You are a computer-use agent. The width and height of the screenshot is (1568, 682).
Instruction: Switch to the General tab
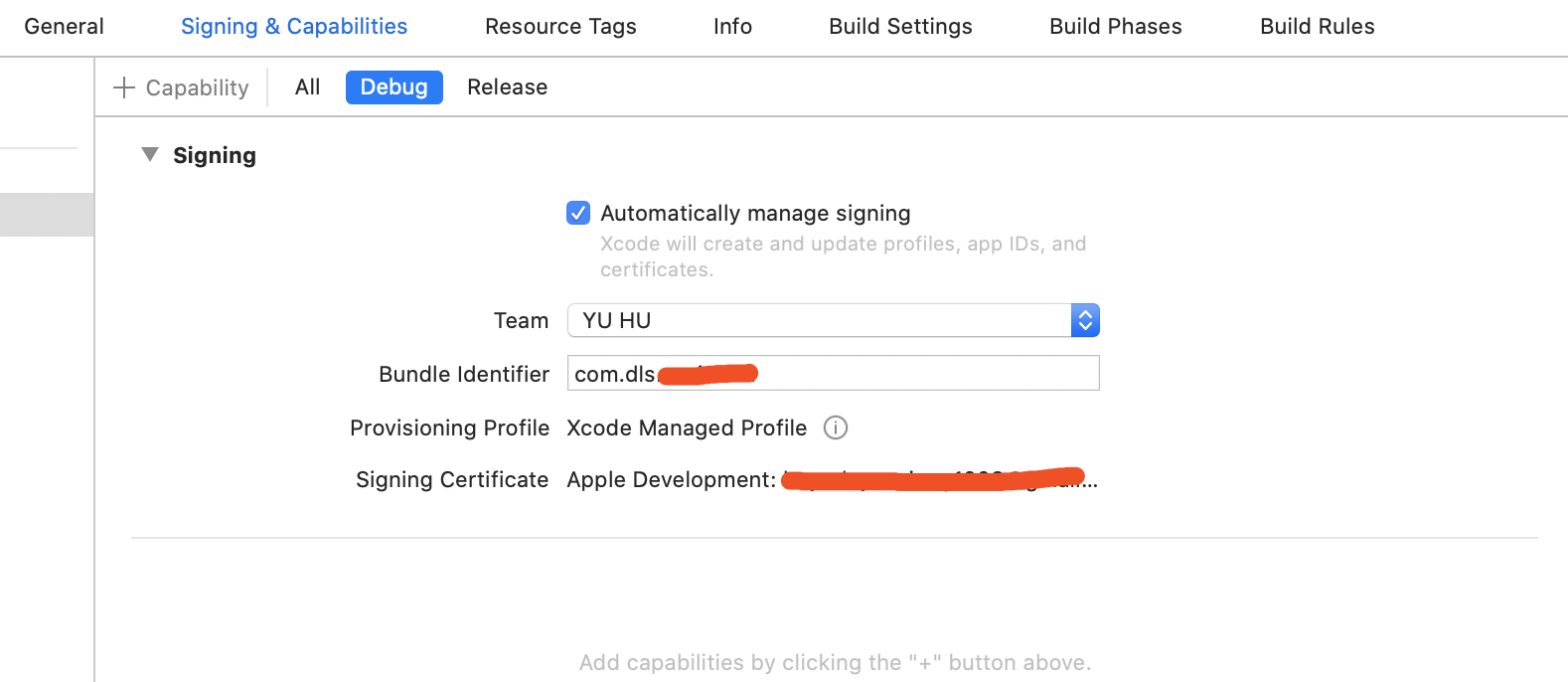coord(64,27)
